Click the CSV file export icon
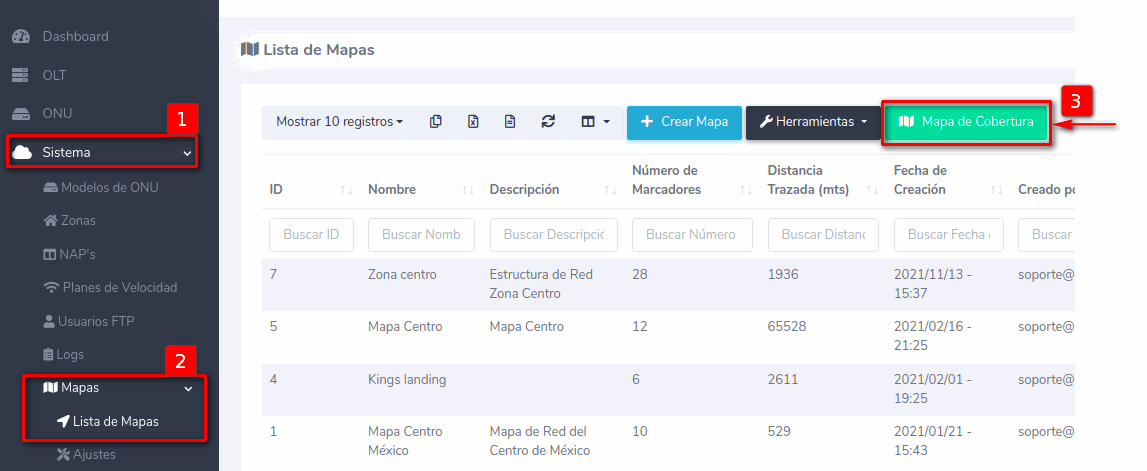This screenshot has height=471, width=1147. tap(510, 122)
